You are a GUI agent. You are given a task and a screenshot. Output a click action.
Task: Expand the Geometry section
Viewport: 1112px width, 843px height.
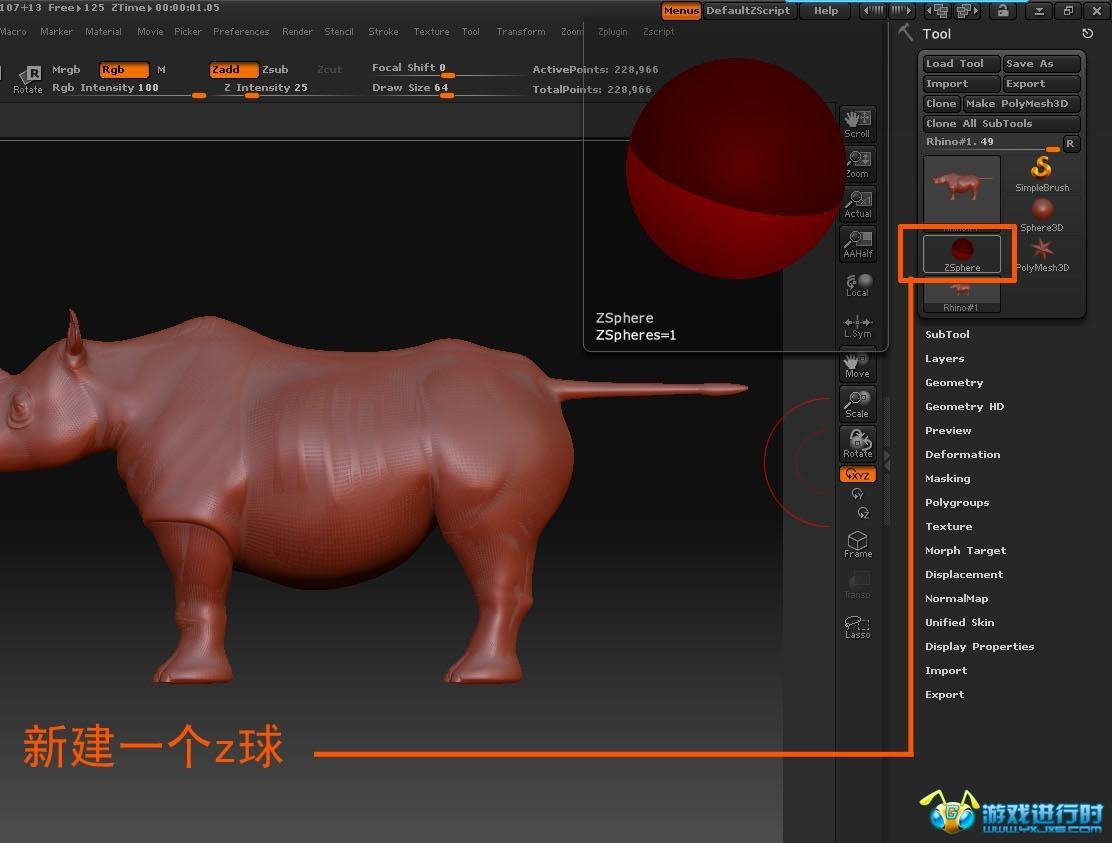(954, 383)
